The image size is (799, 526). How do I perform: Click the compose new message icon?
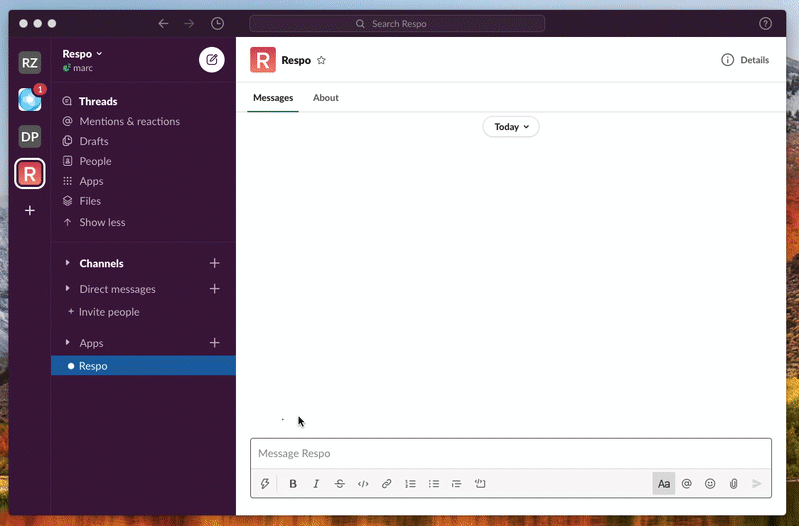(211, 60)
